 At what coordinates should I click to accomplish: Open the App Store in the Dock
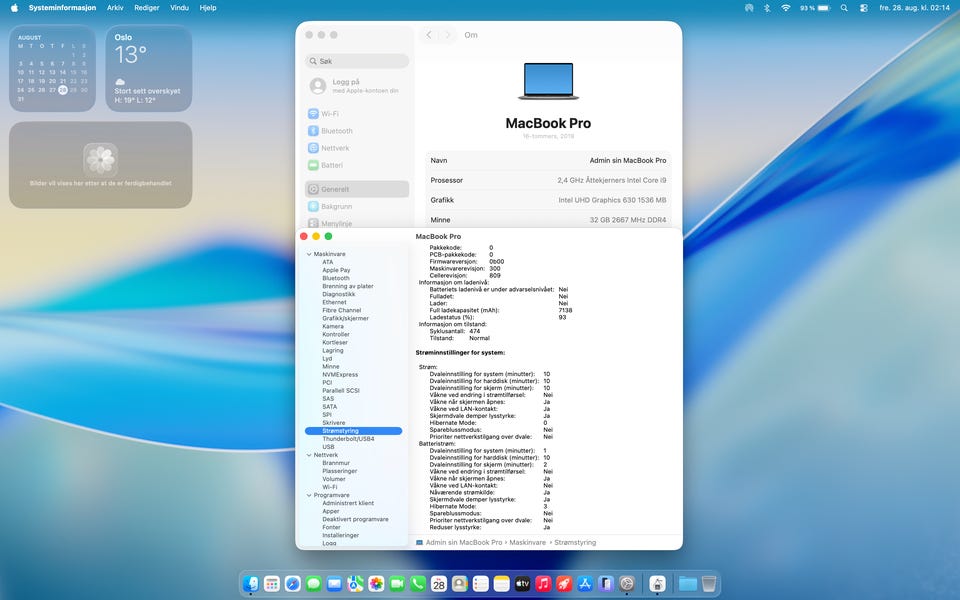coord(585,584)
